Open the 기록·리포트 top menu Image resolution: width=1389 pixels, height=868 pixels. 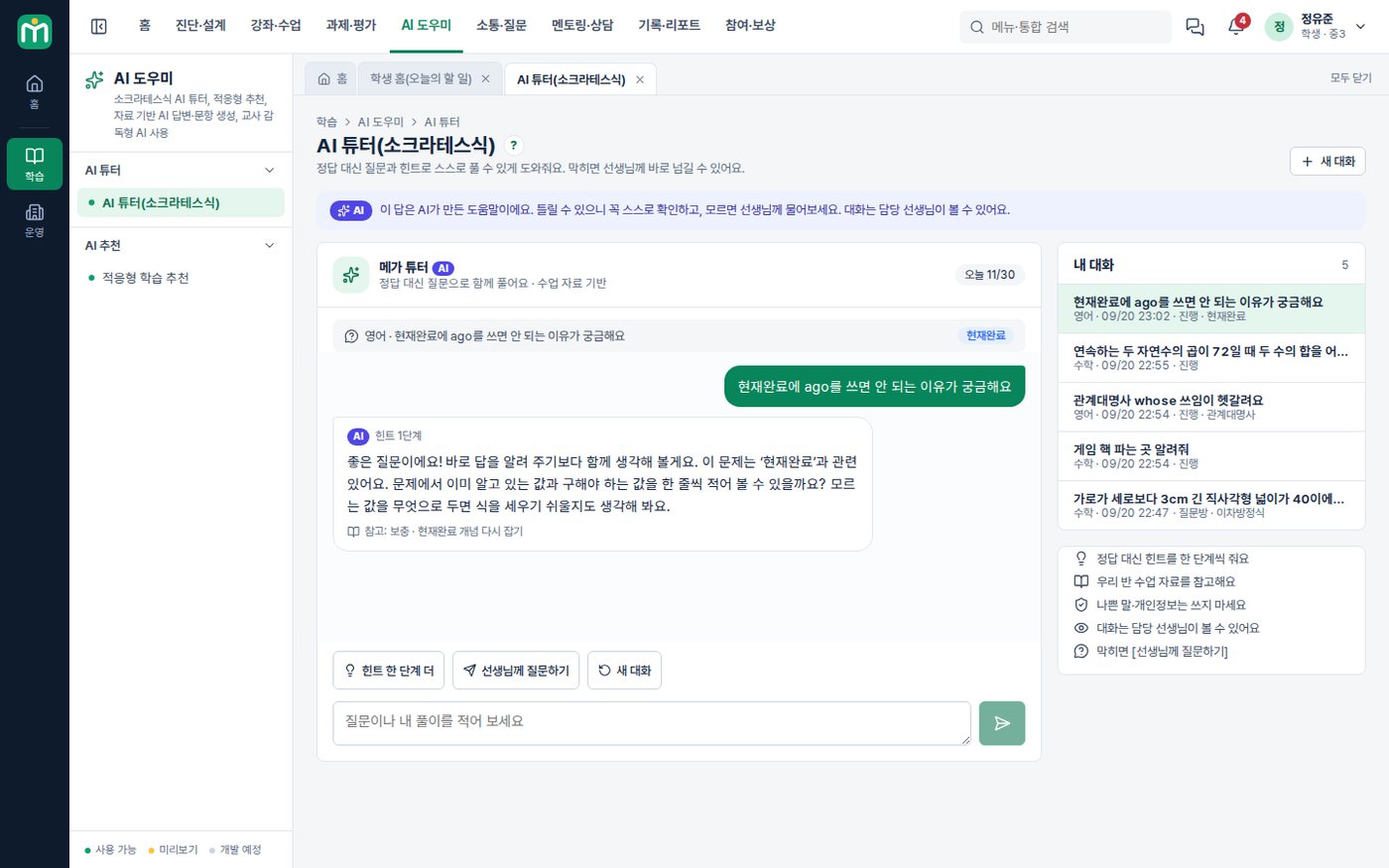click(x=669, y=26)
